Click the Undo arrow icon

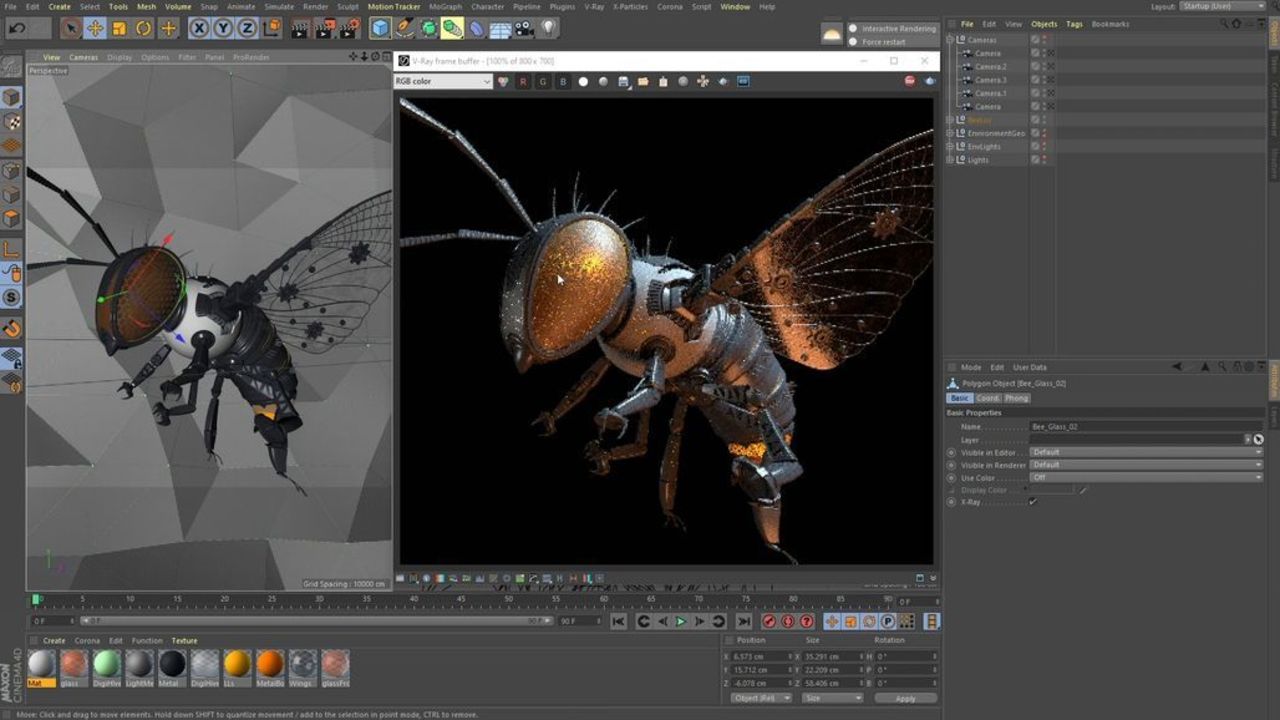[17, 28]
